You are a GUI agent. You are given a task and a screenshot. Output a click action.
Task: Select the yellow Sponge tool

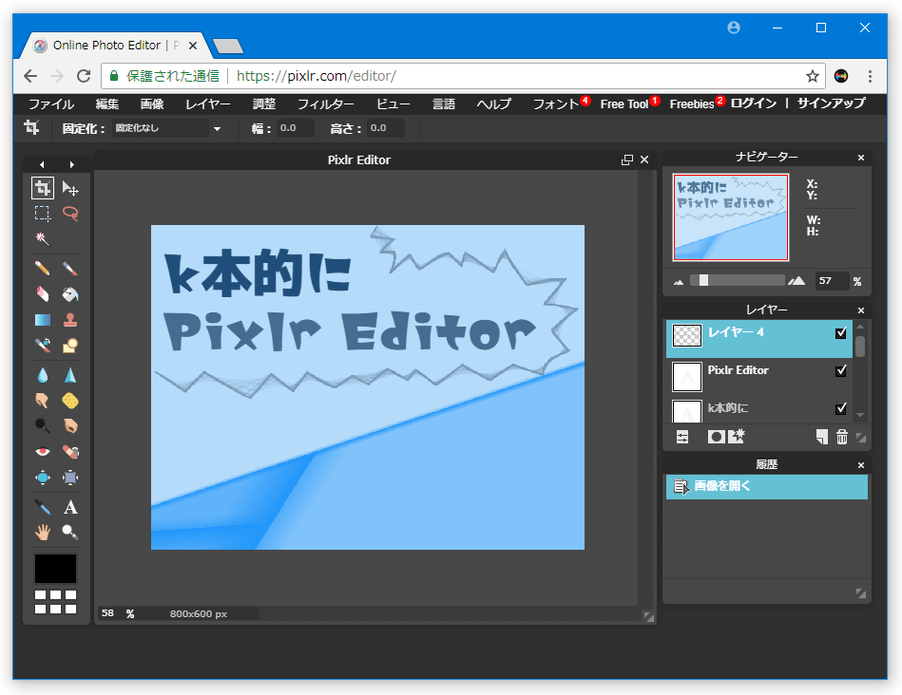70,400
